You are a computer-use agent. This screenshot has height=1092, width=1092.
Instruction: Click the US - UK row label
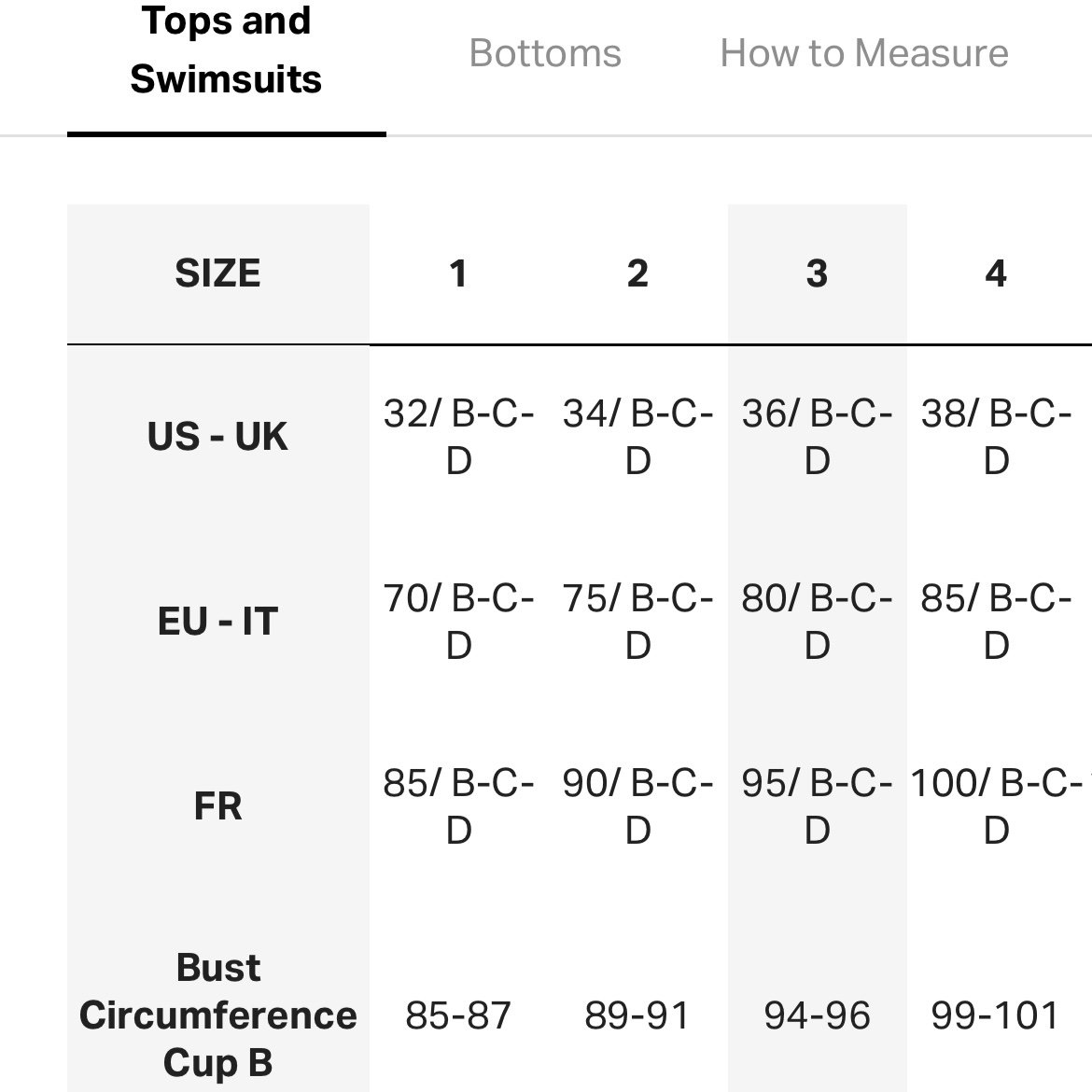click(x=218, y=437)
